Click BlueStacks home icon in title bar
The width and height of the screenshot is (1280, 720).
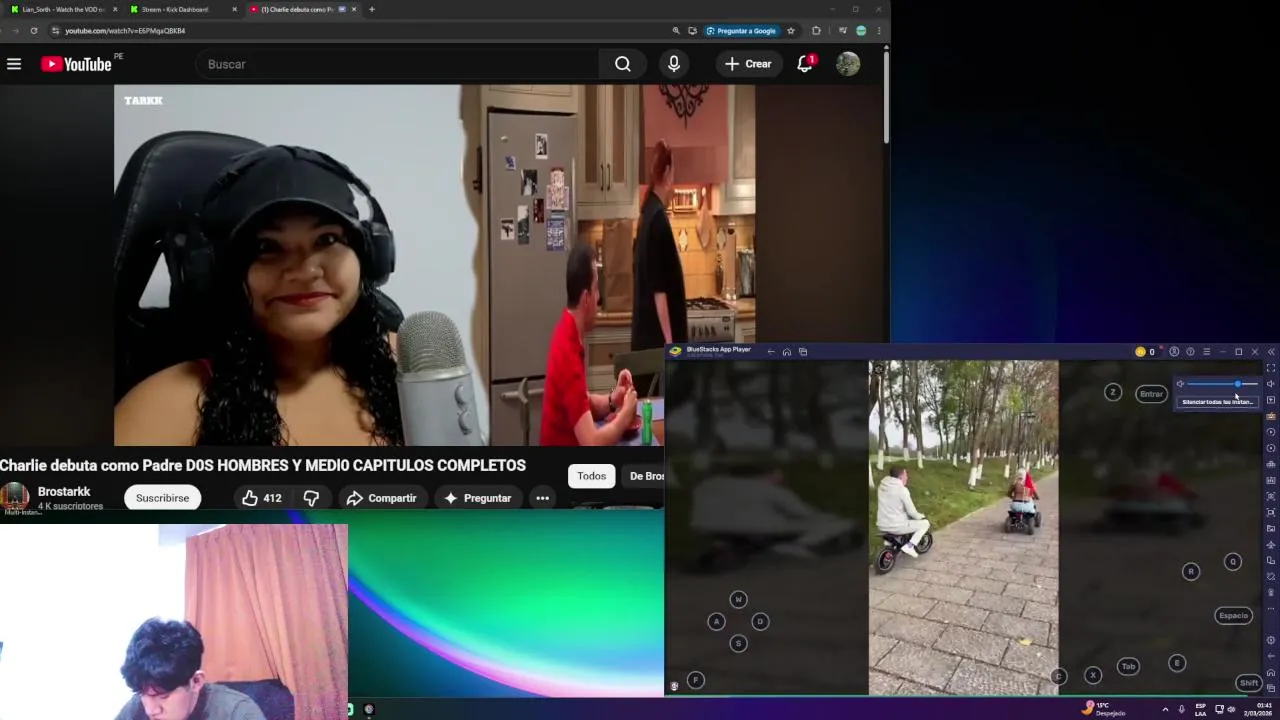pyautogui.click(x=787, y=351)
